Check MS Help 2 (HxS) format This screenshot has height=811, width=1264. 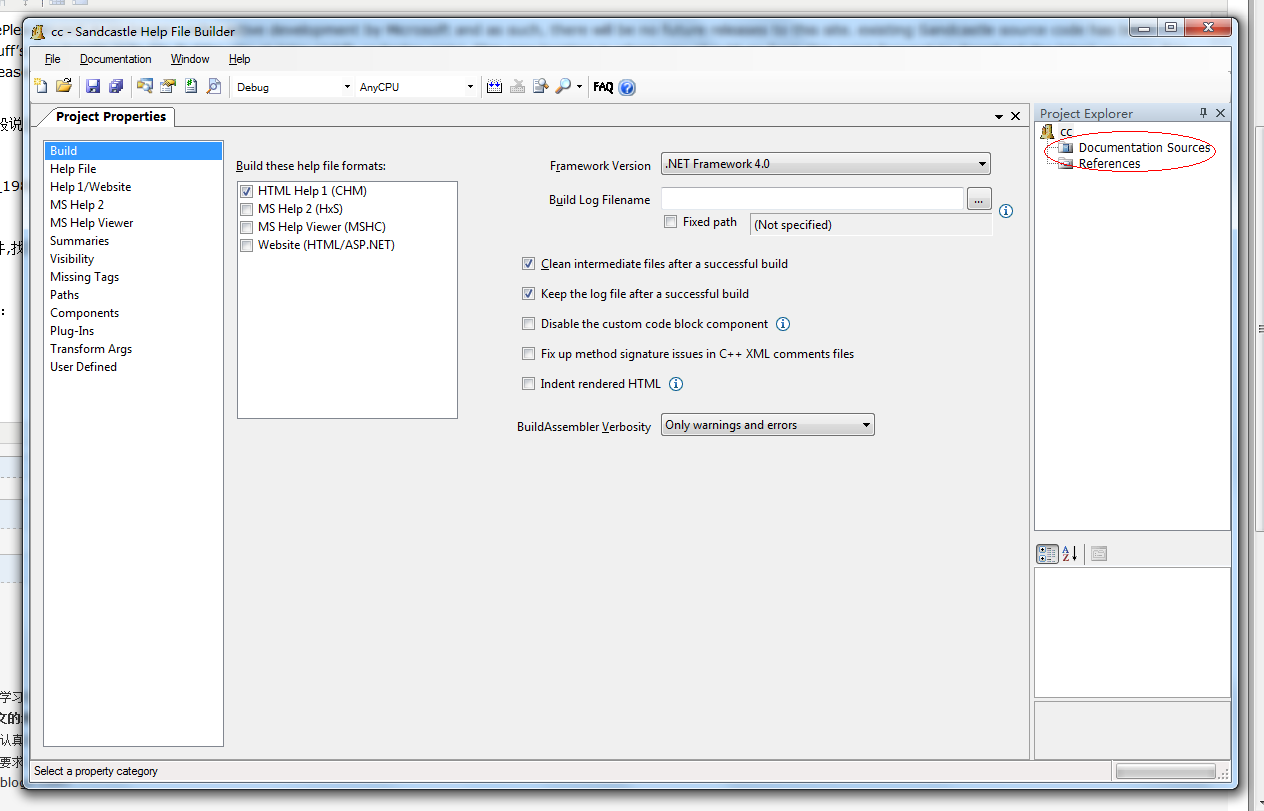(x=246, y=209)
